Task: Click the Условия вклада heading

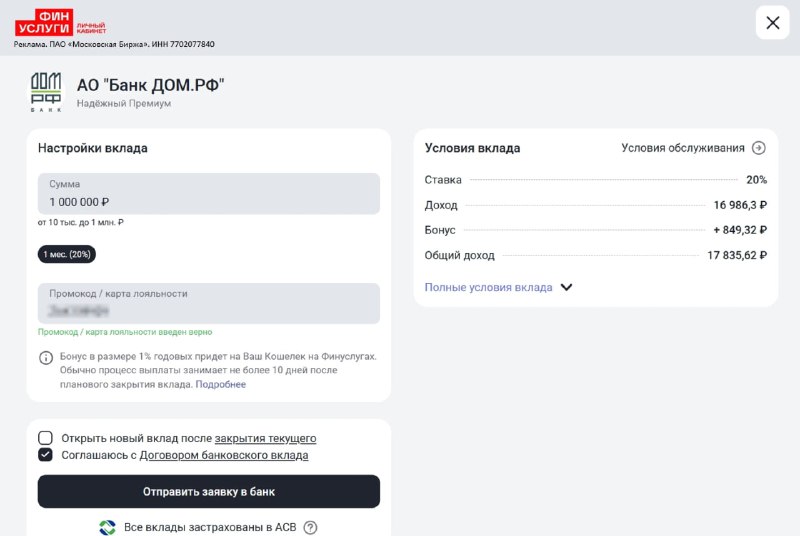Action: pos(472,148)
